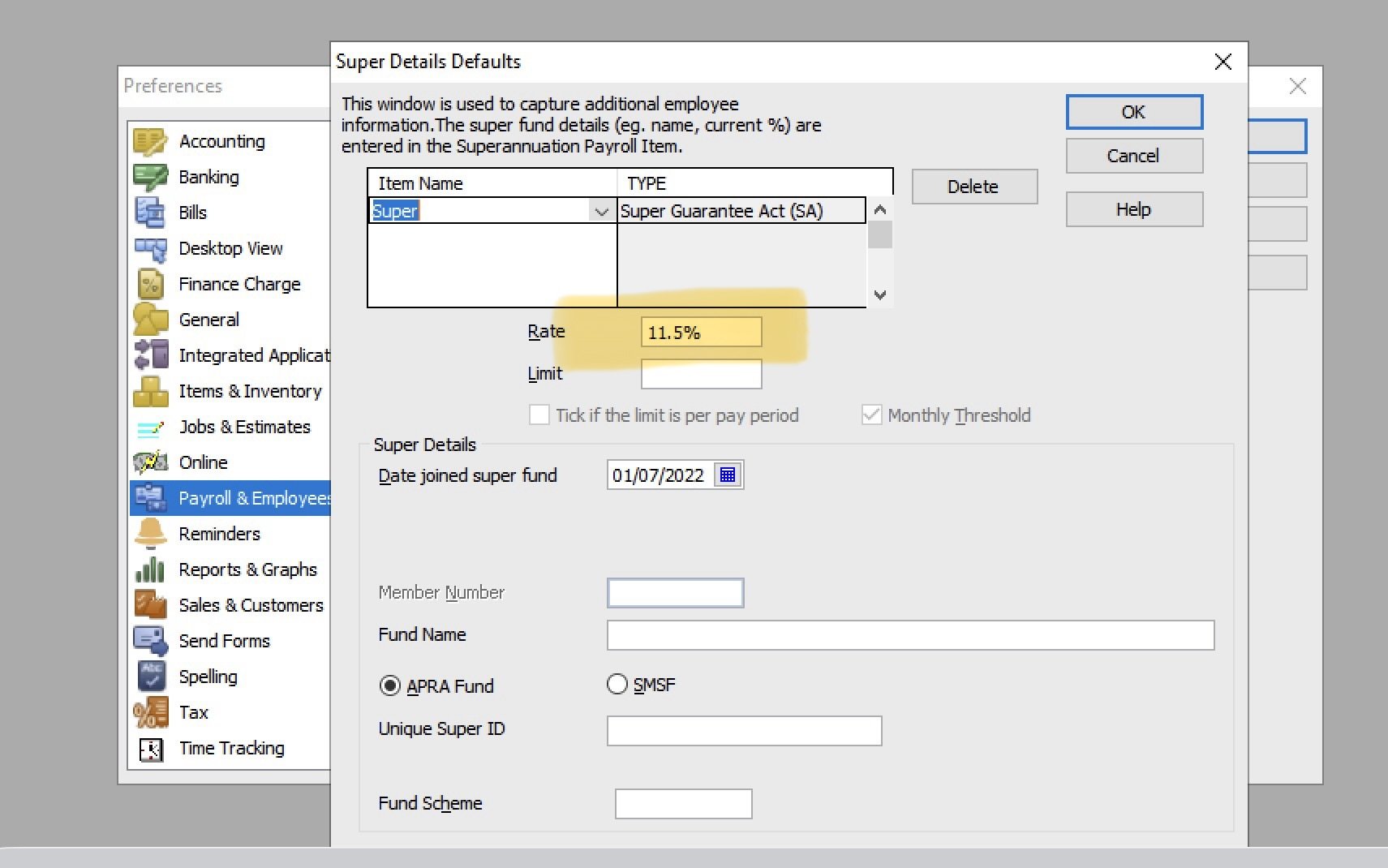The width and height of the screenshot is (1388, 868).
Task: Open the Banking preferences icon
Action: click(150, 177)
